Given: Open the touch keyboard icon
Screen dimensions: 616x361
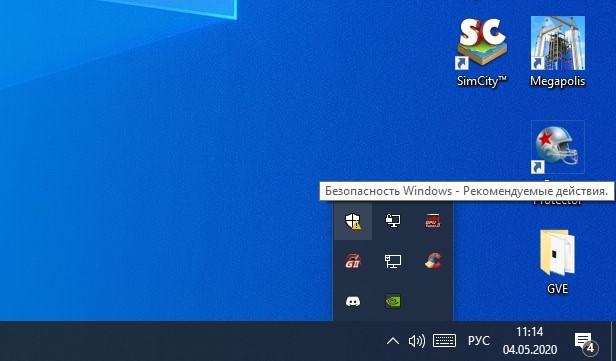Looking at the screenshot, I should (444, 341).
